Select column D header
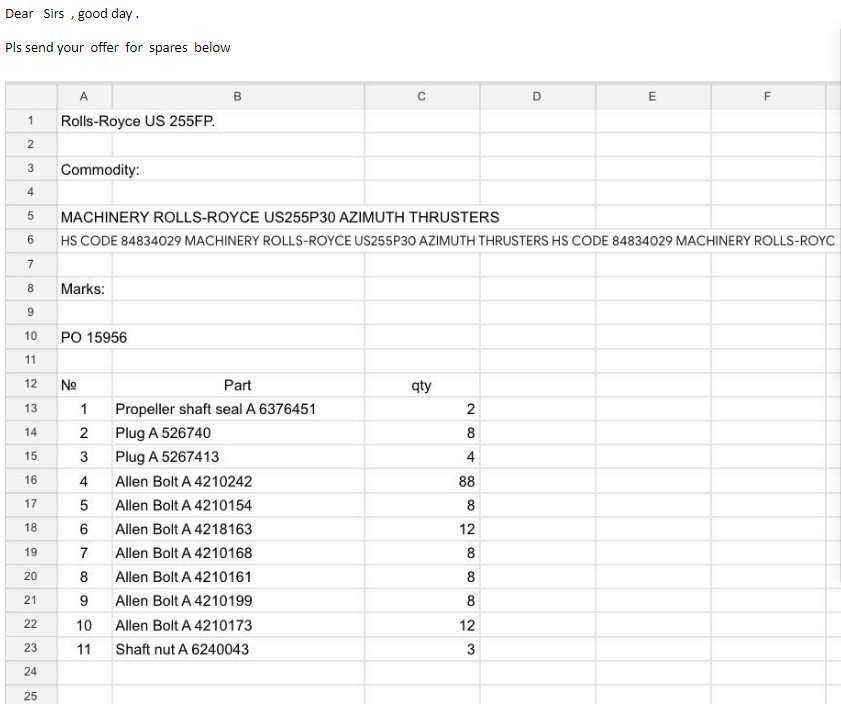The image size is (841, 704). pyautogui.click(x=537, y=97)
